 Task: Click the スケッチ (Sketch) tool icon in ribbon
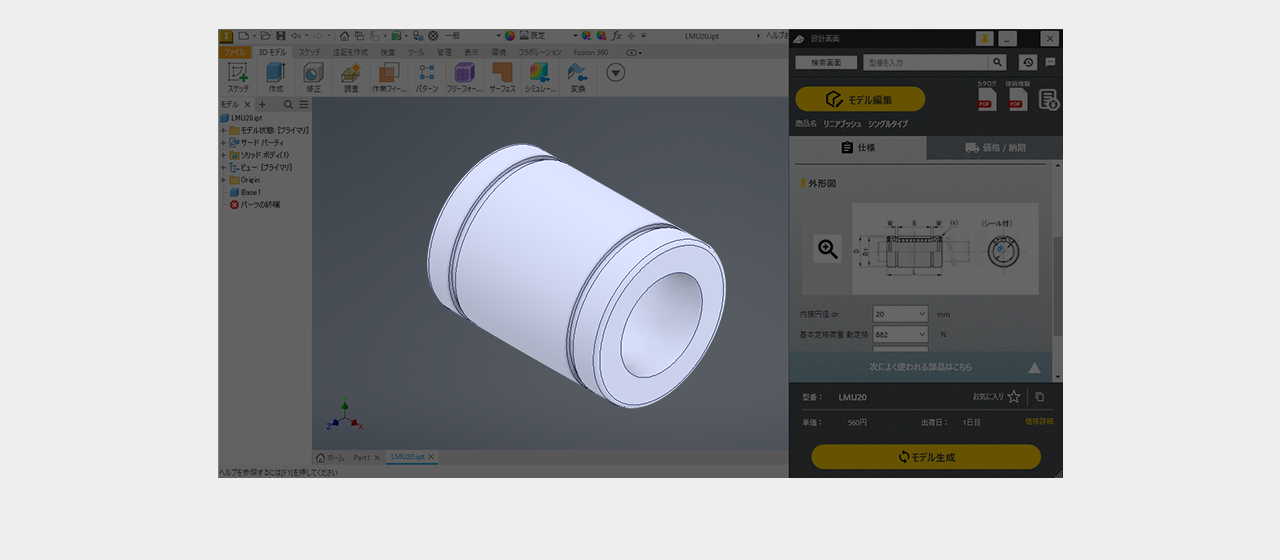tap(238, 73)
